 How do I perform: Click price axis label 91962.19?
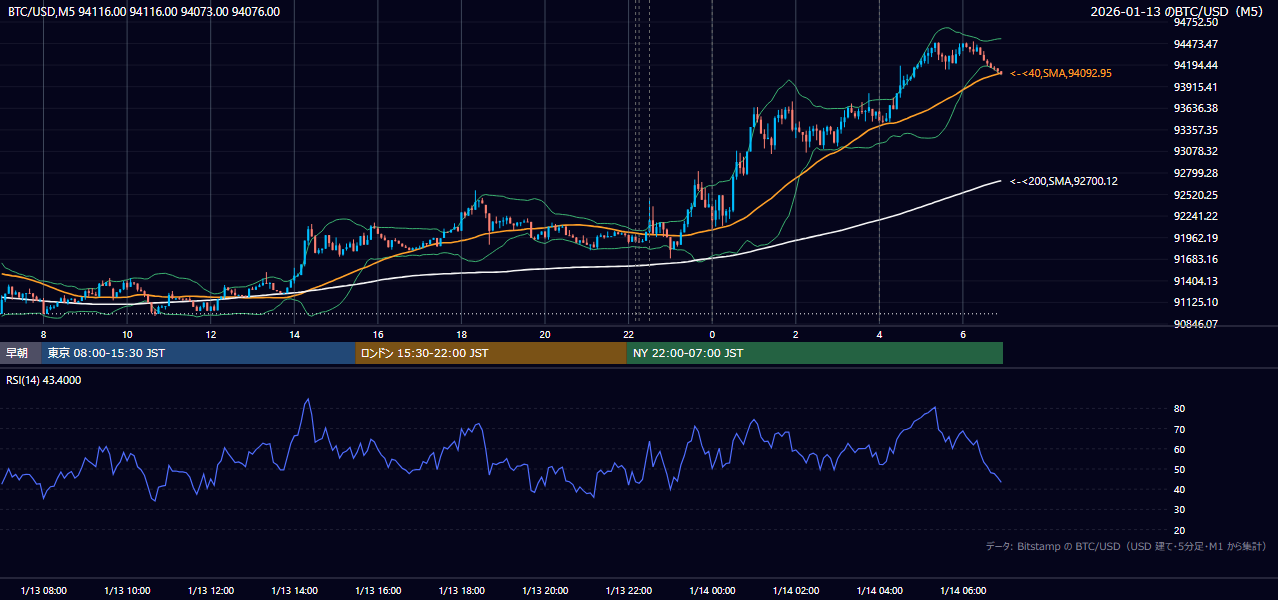(1195, 238)
